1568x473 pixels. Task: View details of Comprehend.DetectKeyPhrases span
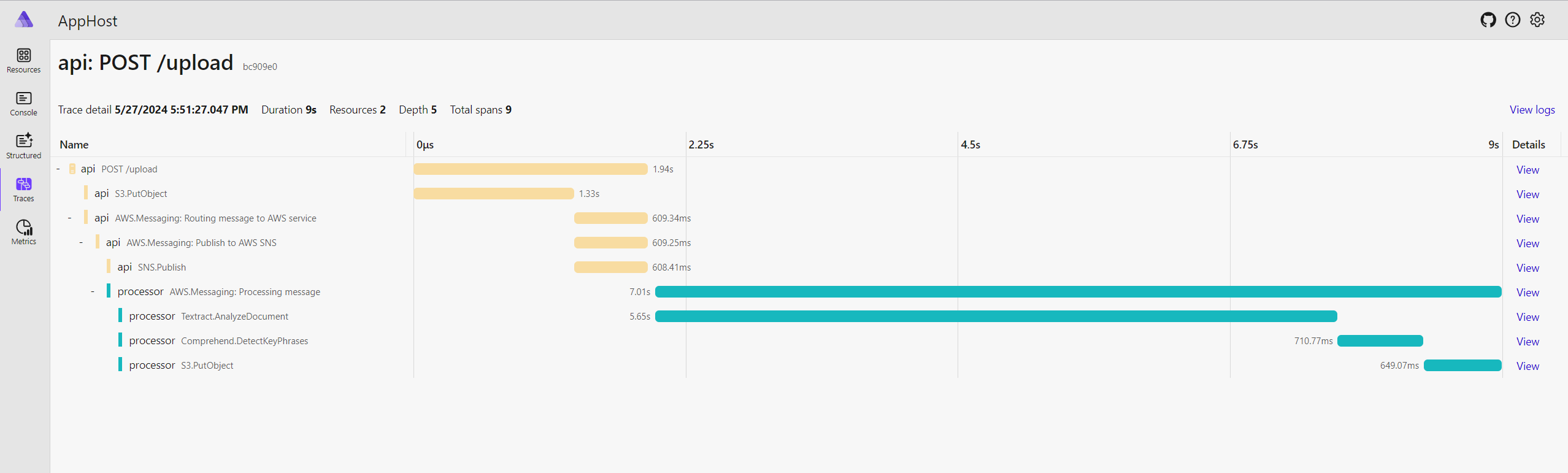(x=1528, y=342)
